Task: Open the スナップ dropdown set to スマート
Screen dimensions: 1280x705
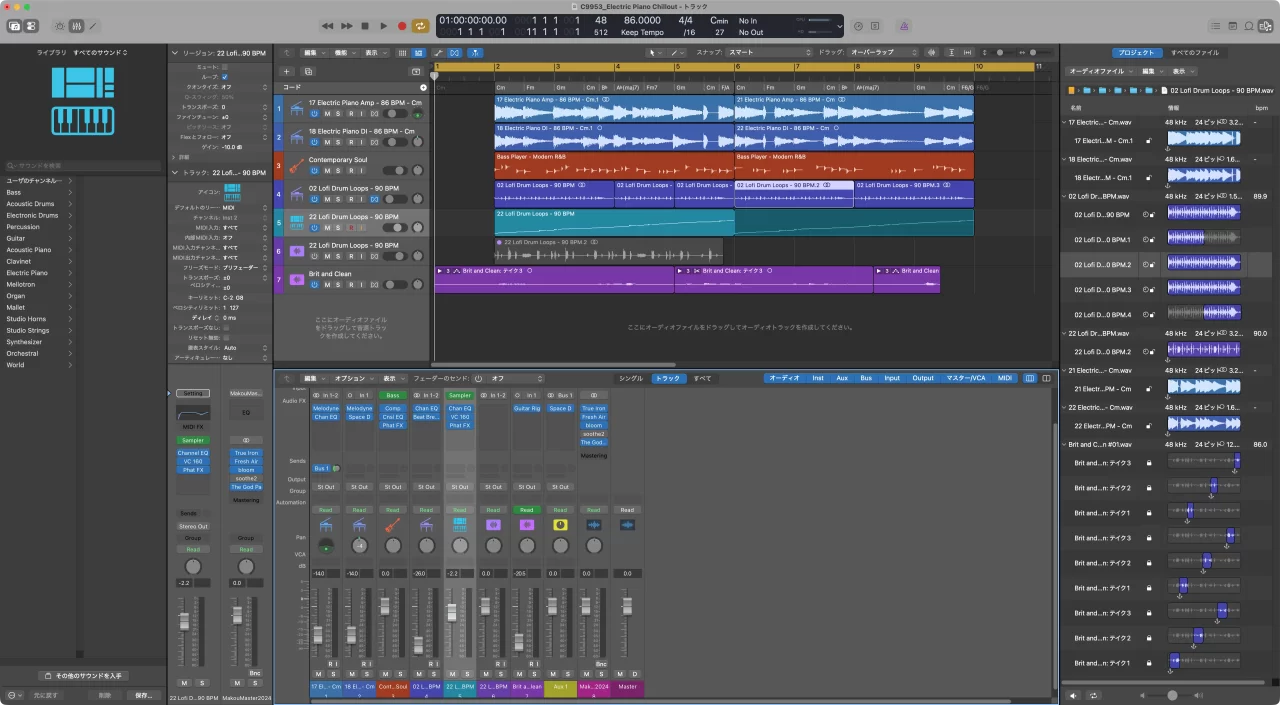Action: pyautogui.click(x=768, y=52)
